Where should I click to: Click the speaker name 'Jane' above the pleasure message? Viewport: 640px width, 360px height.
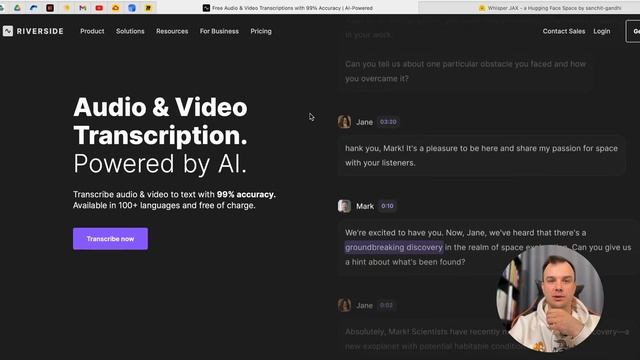(364, 122)
